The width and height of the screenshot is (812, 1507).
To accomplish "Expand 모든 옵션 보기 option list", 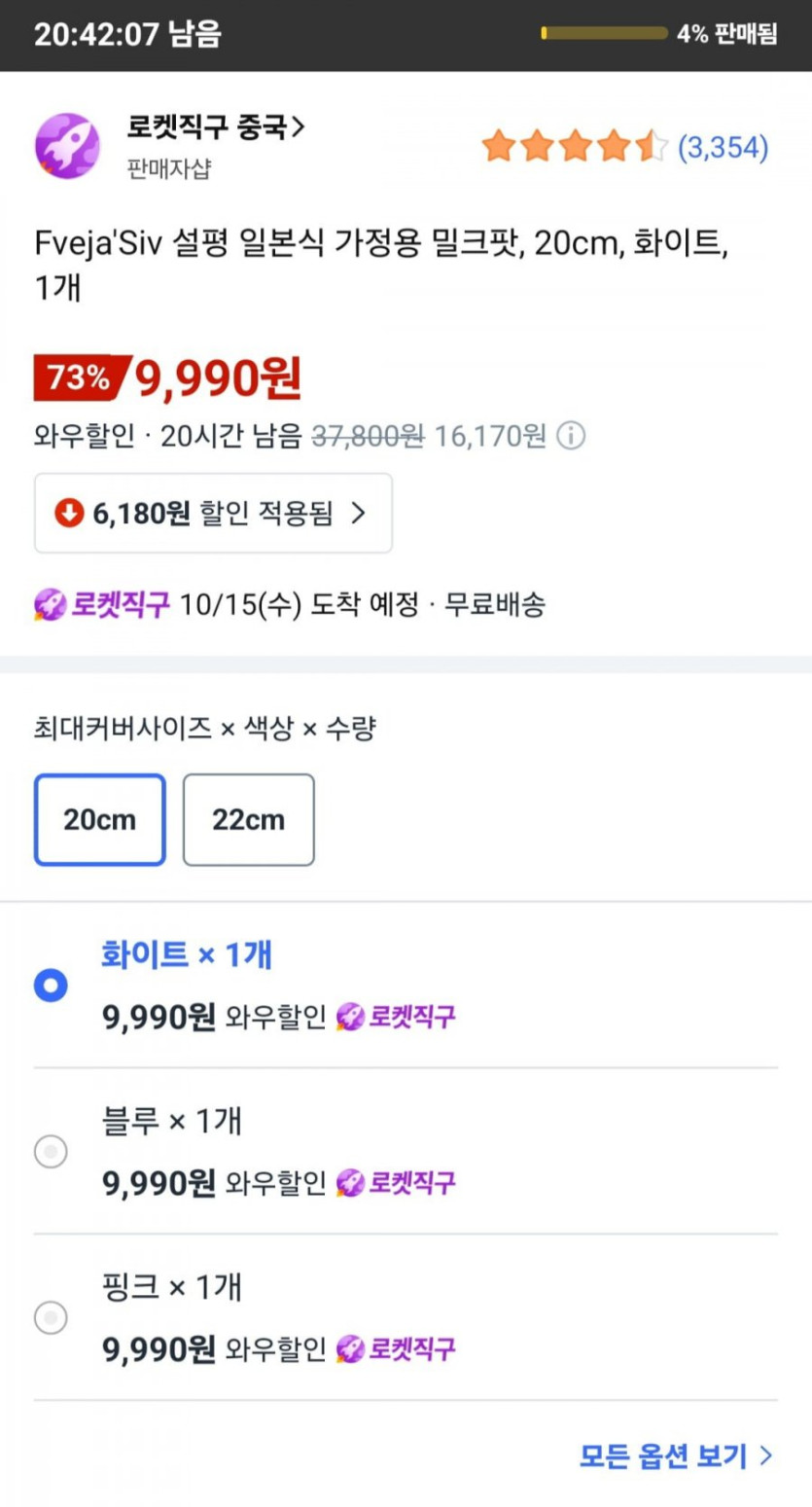I will pyautogui.click(x=675, y=1455).
